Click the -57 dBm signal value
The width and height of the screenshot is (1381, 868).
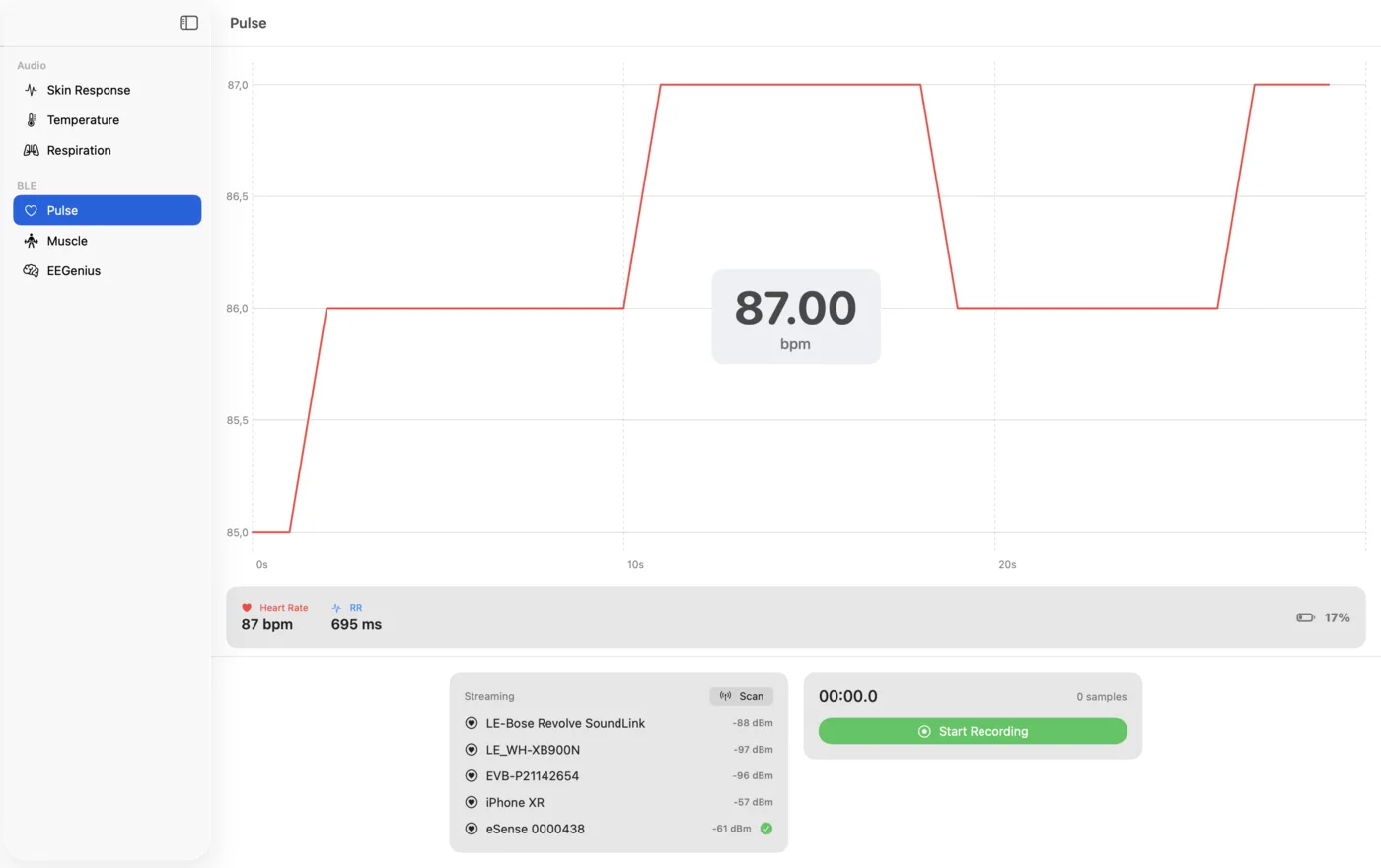pos(753,802)
